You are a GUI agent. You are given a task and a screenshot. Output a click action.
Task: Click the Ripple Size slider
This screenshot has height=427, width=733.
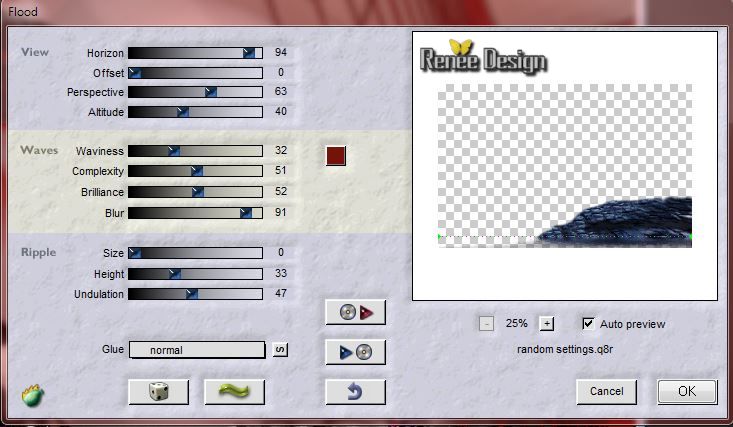click(x=195, y=253)
